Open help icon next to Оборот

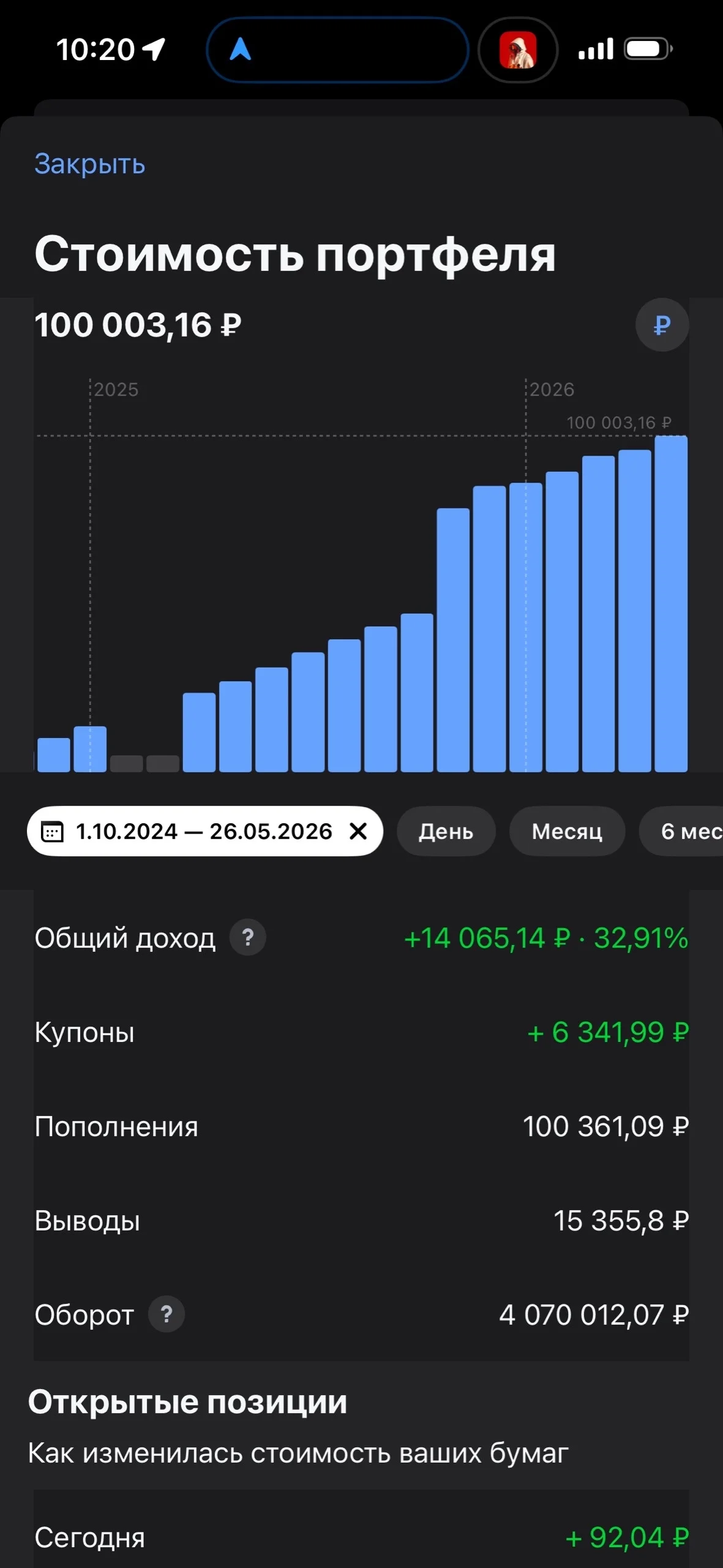coord(167,1314)
